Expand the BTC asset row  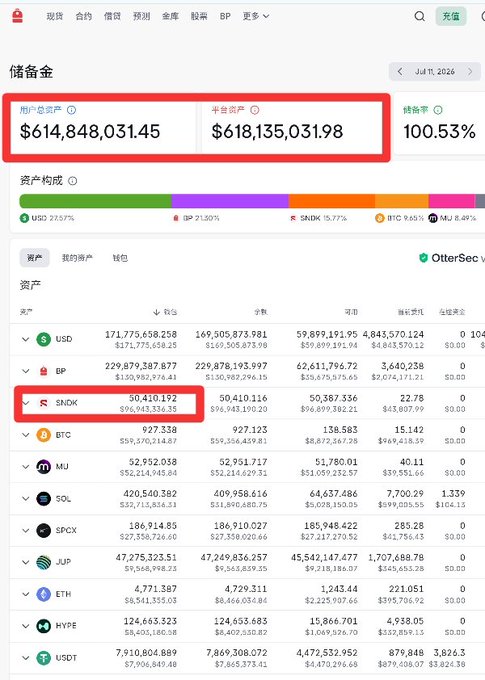26,435
